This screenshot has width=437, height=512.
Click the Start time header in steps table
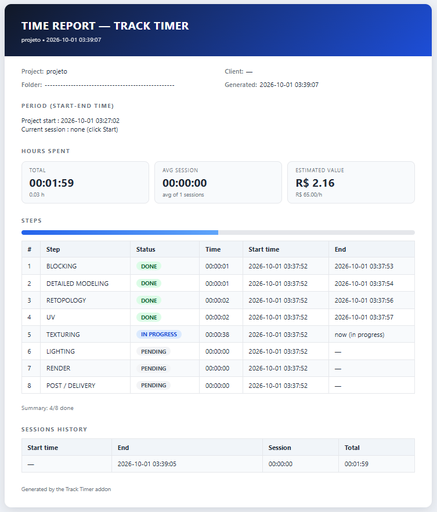coord(264,249)
